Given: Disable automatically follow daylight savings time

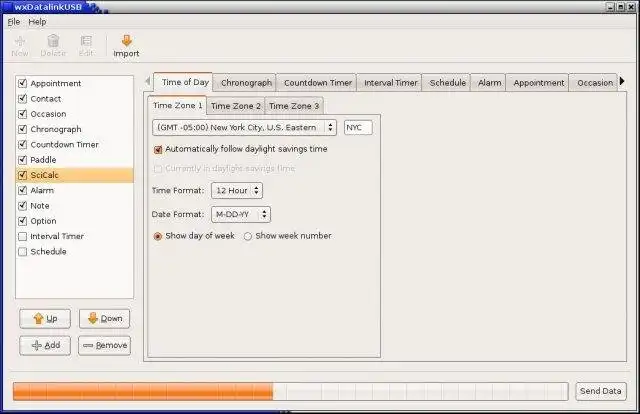Looking at the screenshot, I should (x=158, y=149).
